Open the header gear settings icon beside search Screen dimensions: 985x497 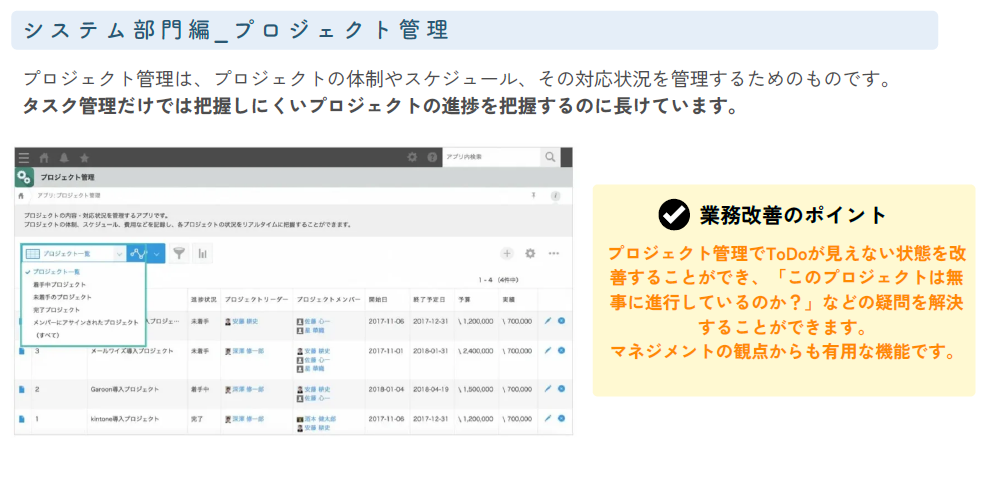(412, 157)
